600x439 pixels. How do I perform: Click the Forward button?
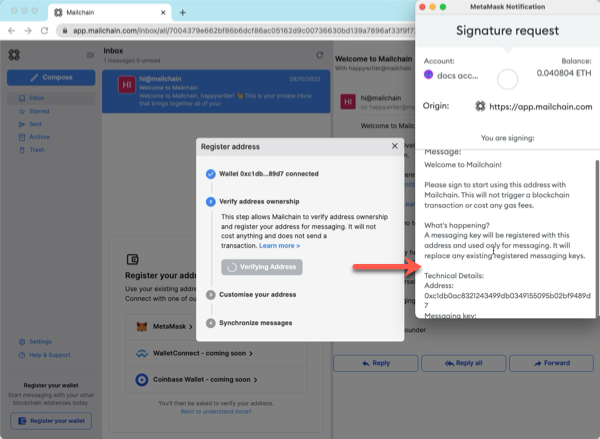coord(551,363)
